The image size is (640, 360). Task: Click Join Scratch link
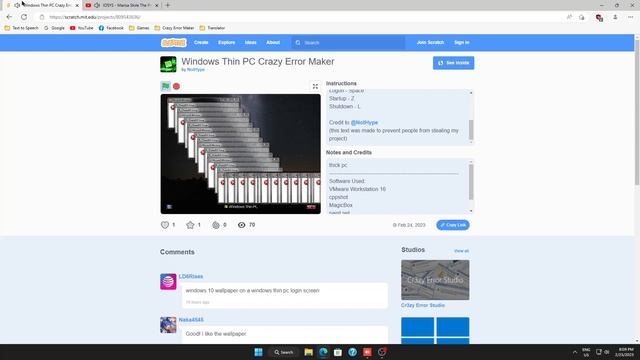(430, 42)
